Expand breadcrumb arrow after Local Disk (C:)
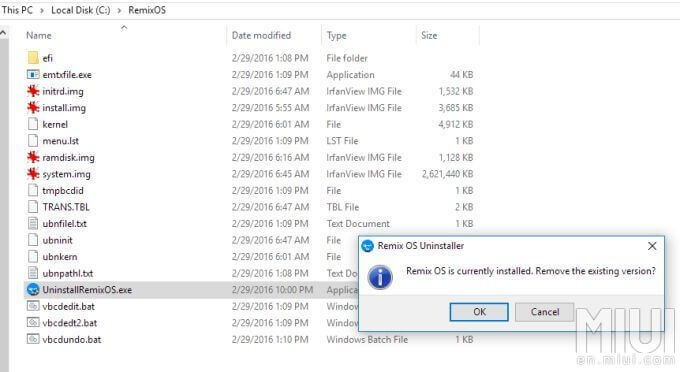Viewport: 680px width, 372px height. (x=119, y=10)
